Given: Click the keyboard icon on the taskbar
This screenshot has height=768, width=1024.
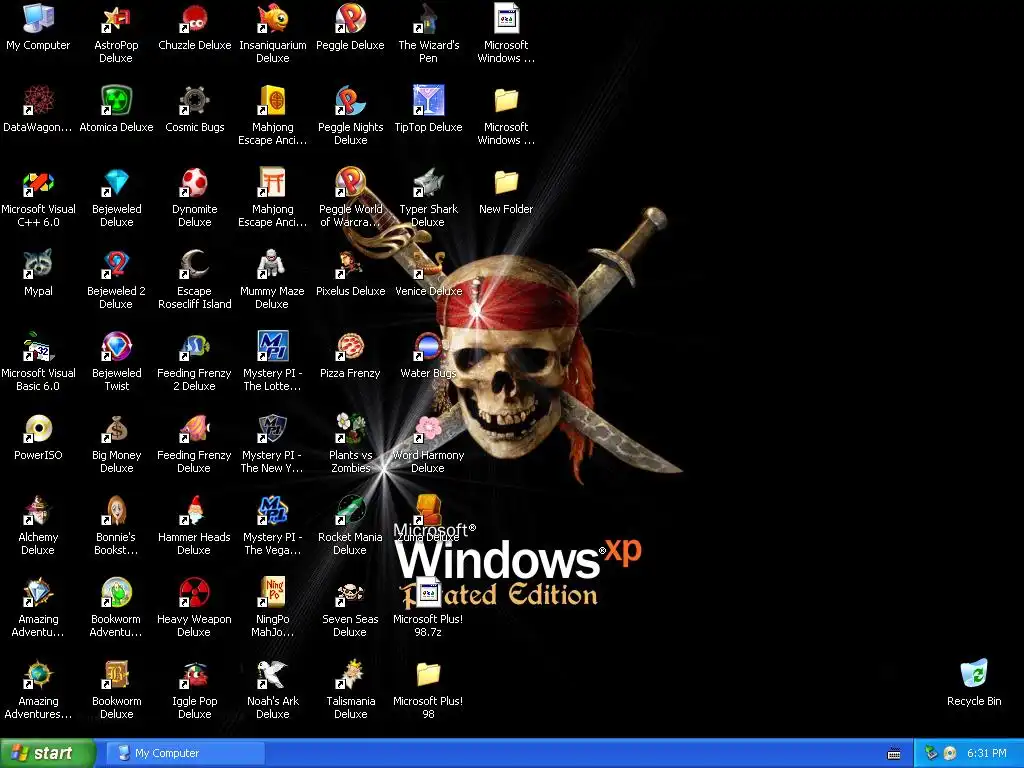Looking at the screenshot, I should coord(894,754).
